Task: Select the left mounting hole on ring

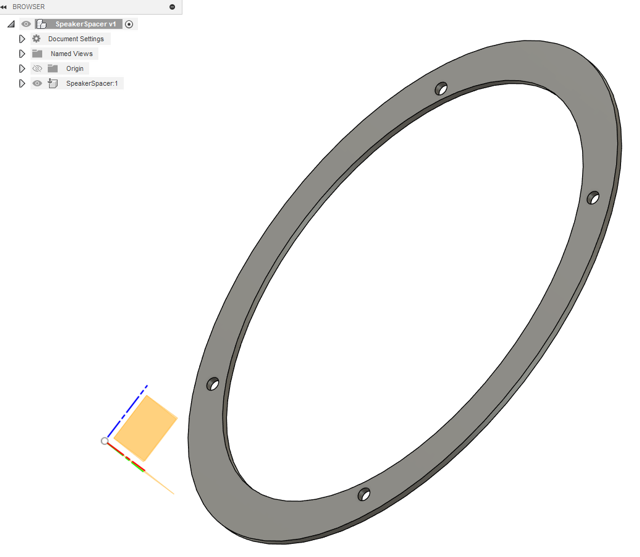Action: pos(213,384)
